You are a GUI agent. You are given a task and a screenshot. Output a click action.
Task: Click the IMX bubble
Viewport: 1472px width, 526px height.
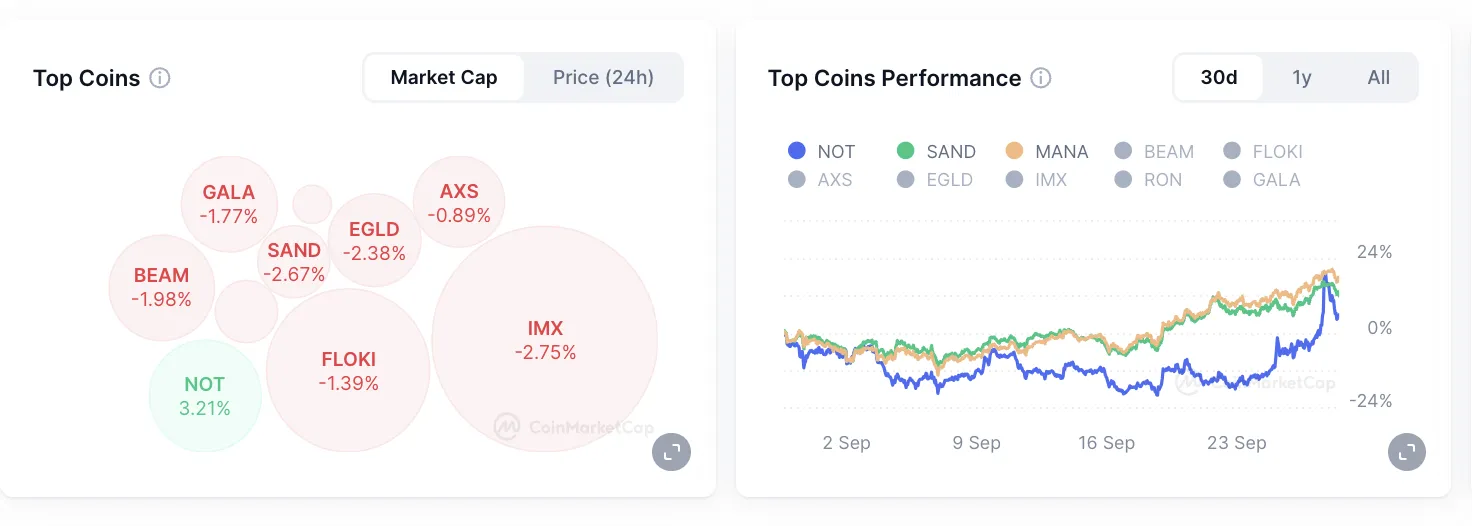(x=545, y=339)
